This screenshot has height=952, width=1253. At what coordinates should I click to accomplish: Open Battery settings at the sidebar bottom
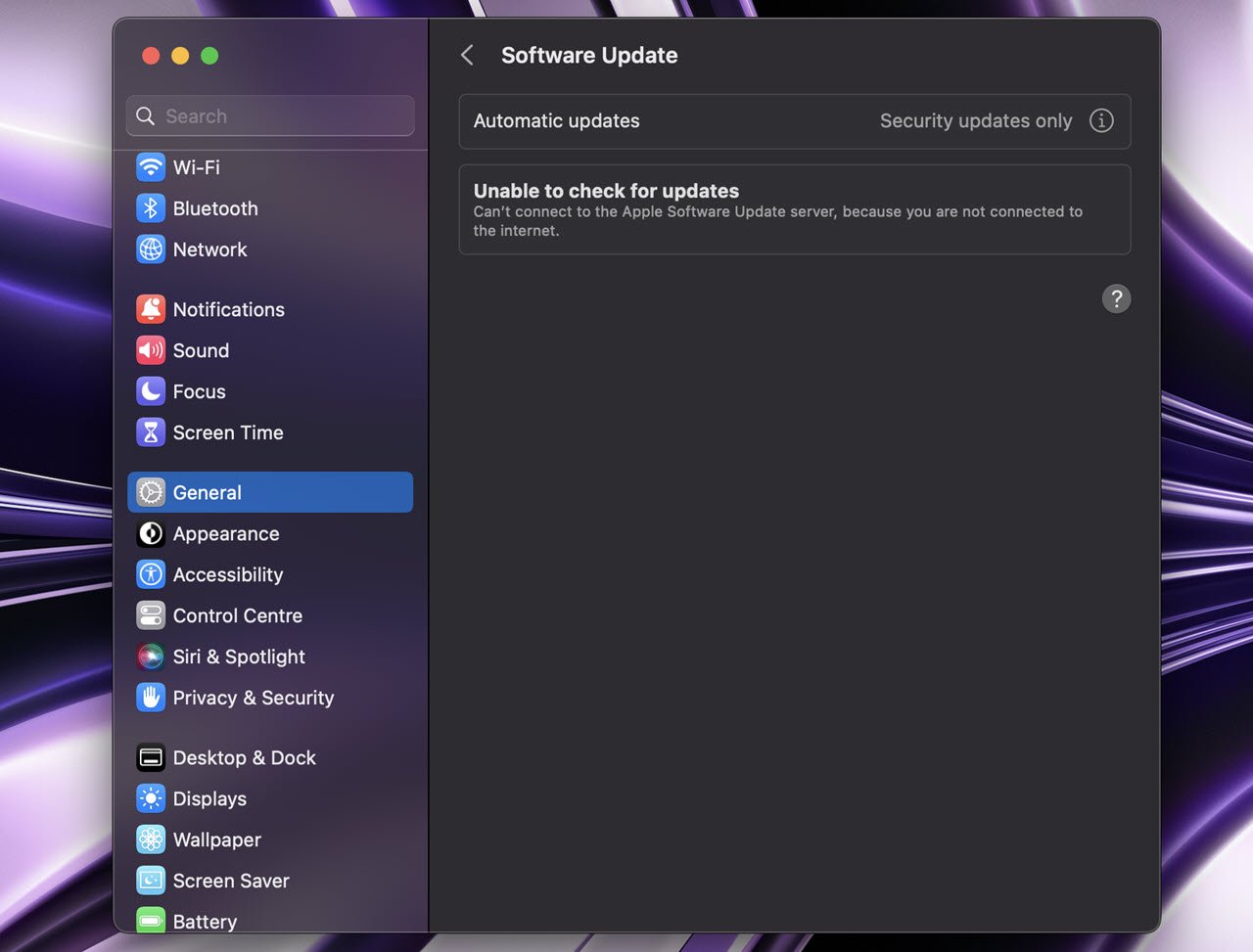204,921
